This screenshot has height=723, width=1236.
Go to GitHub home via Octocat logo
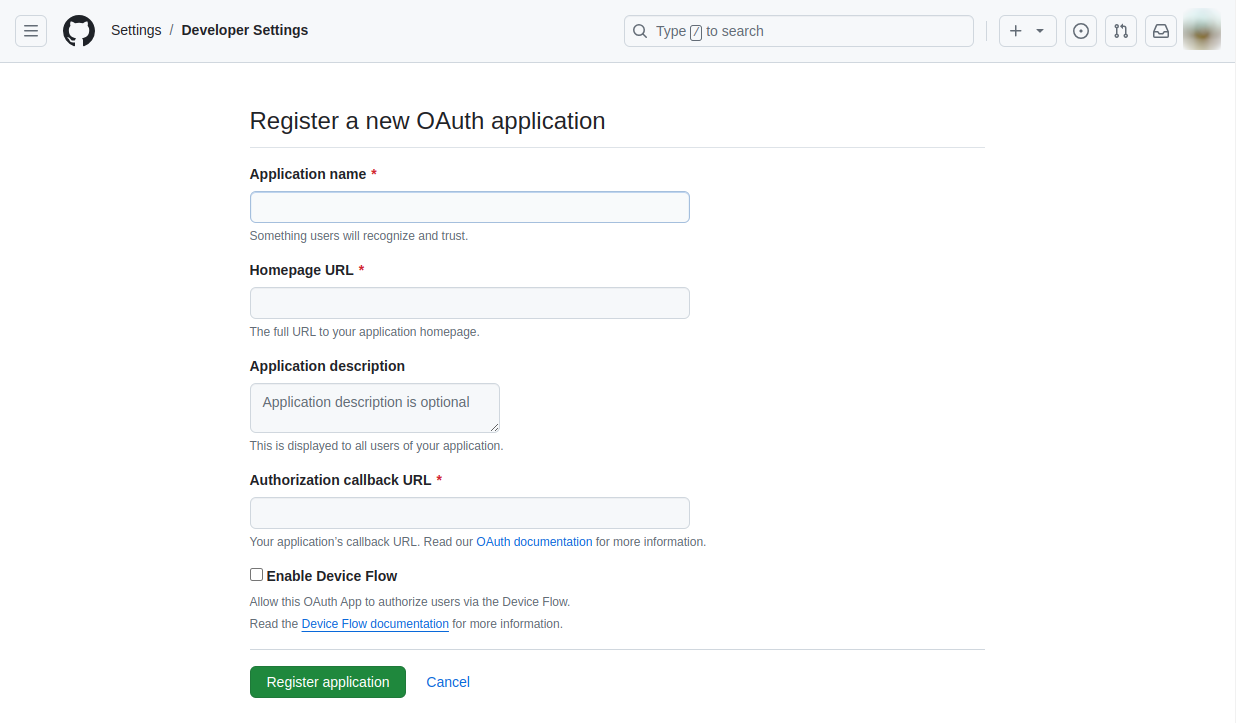tap(79, 31)
